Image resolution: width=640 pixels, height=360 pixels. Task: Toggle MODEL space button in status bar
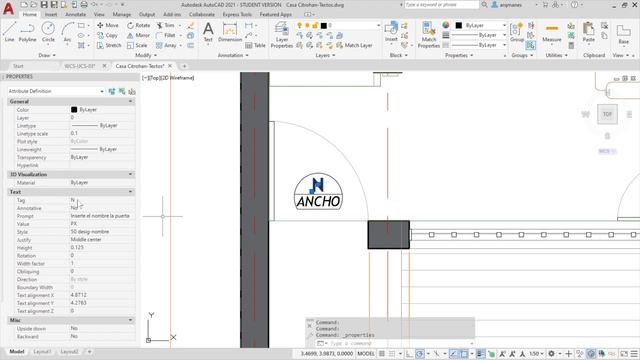(x=366, y=353)
